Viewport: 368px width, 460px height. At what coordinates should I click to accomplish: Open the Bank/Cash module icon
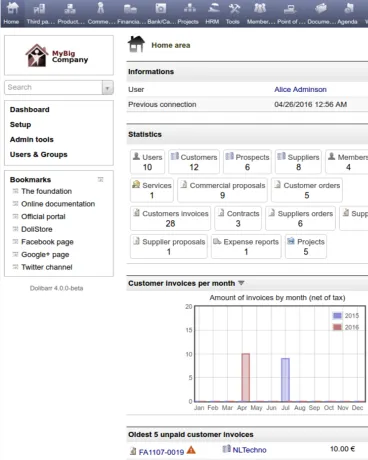click(x=161, y=8)
